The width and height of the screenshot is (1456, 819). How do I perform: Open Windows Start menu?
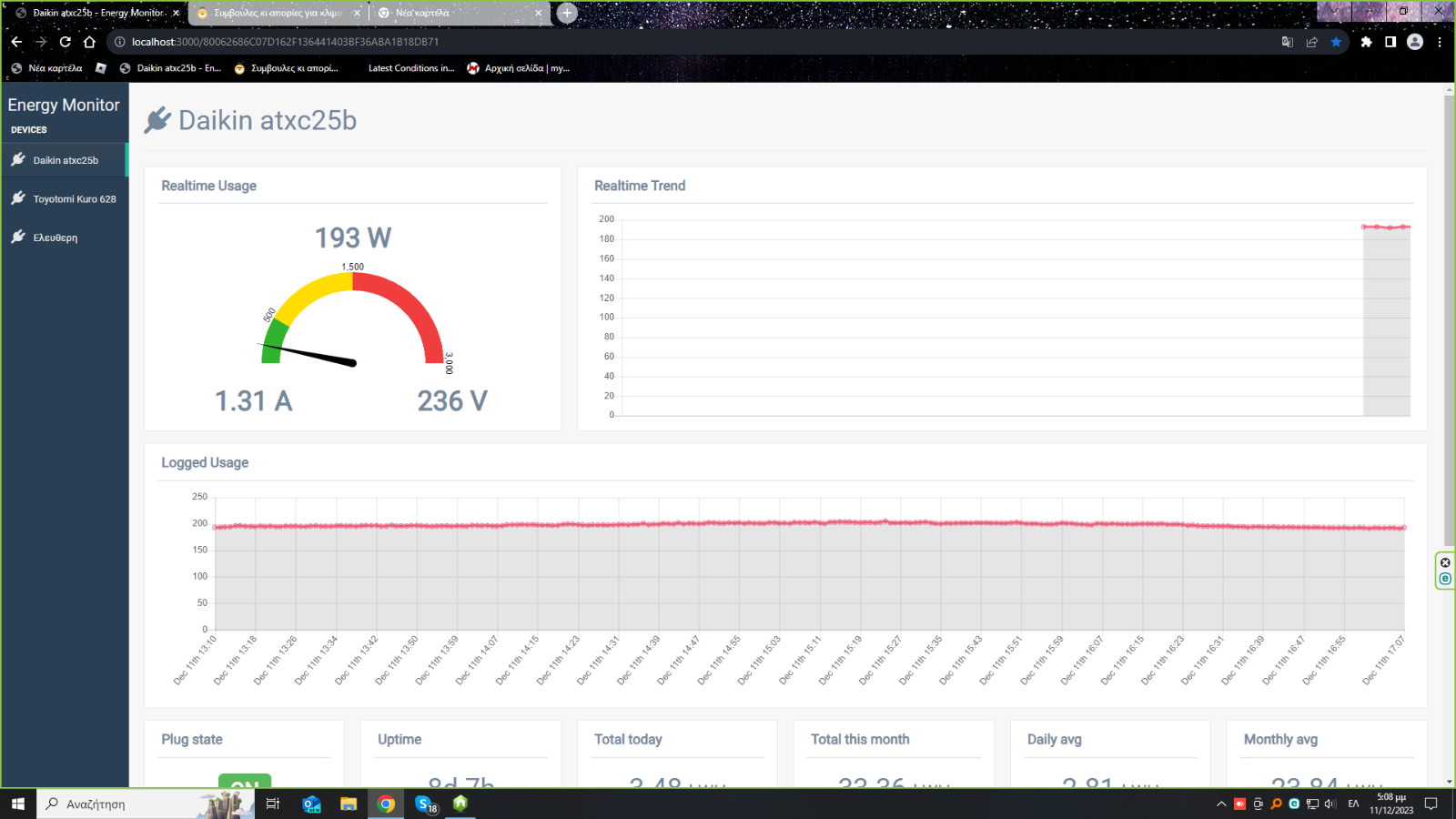tap(17, 804)
